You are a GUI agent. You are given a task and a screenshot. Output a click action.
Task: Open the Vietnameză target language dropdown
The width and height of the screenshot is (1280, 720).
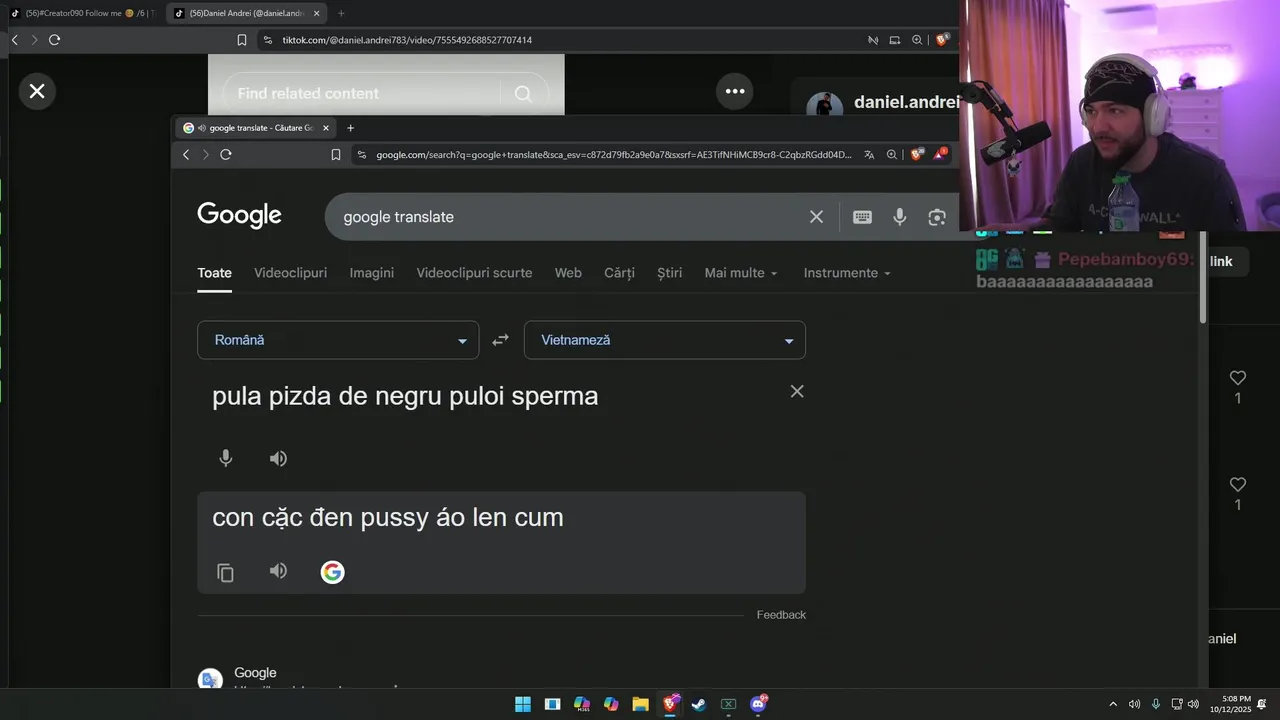[x=665, y=340]
